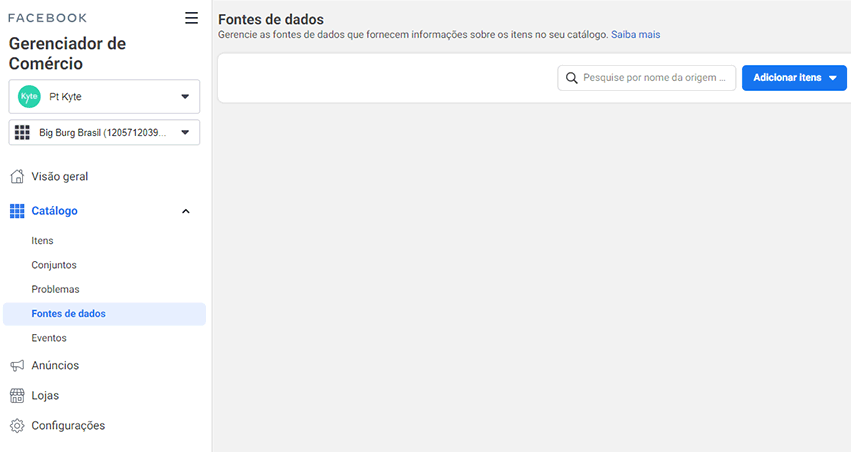Click the gear icon for Configurações

[x=17, y=426]
